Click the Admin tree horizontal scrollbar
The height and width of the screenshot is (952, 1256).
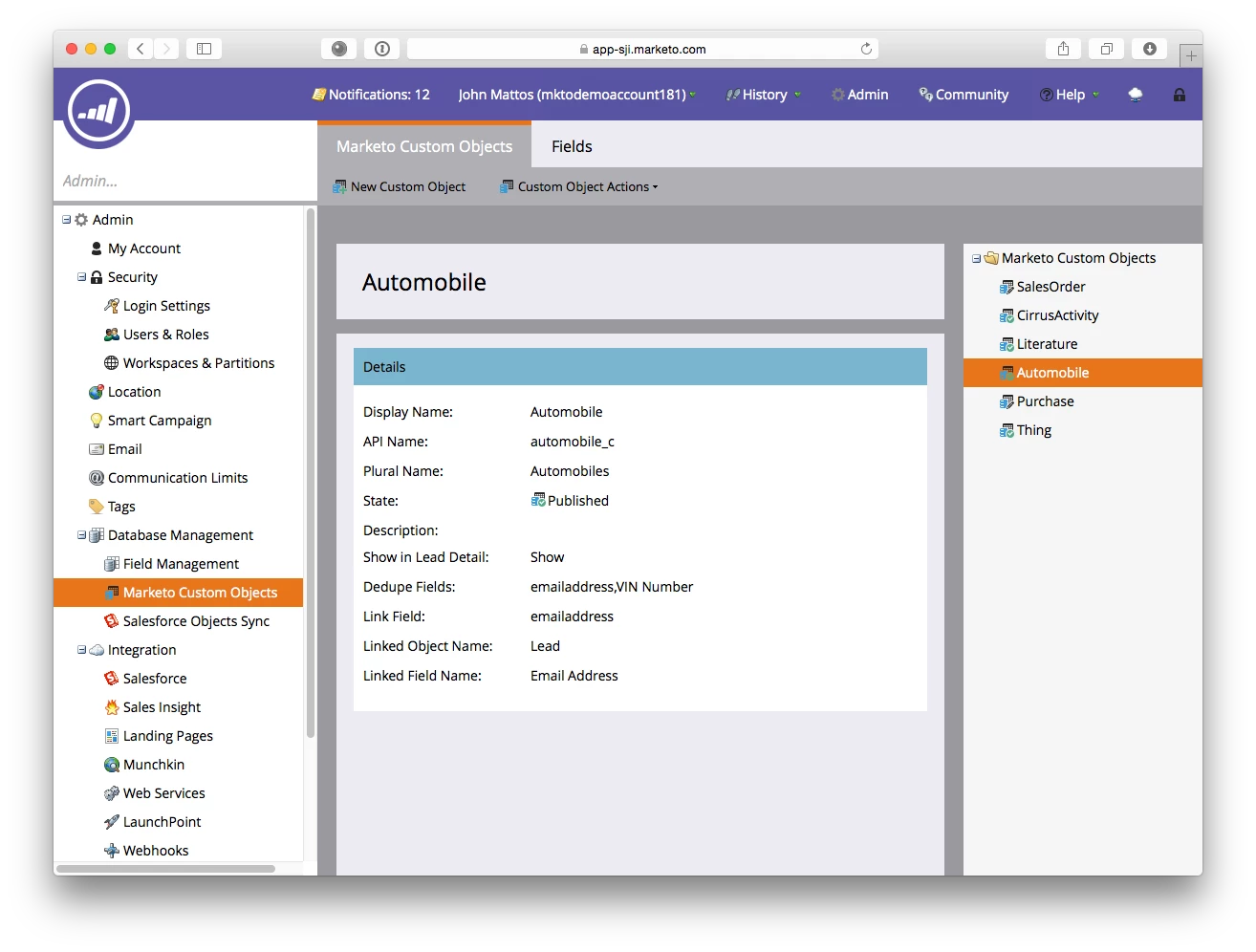pyautogui.click(x=166, y=869)
